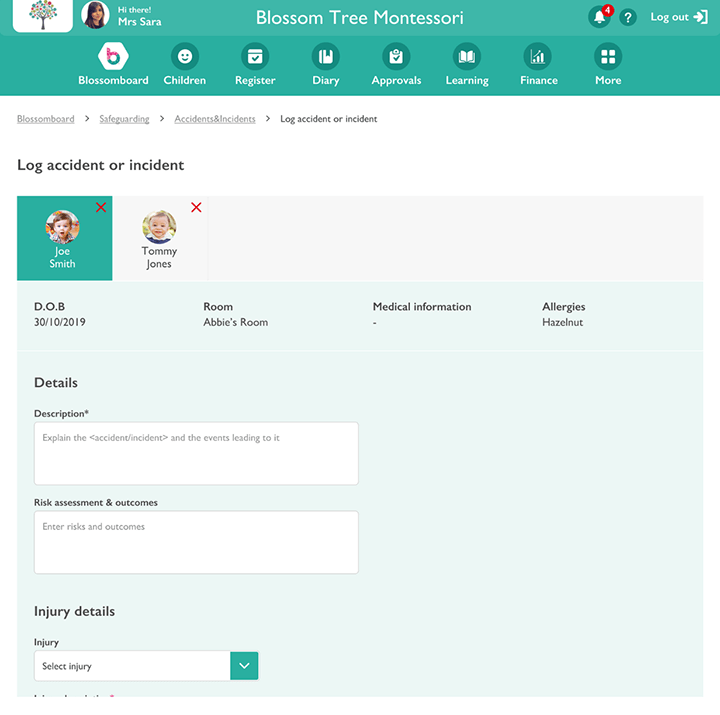Open the More menu icon
Image resolution: width=720 pixels, height=715 pixels.
coord(608,57)
